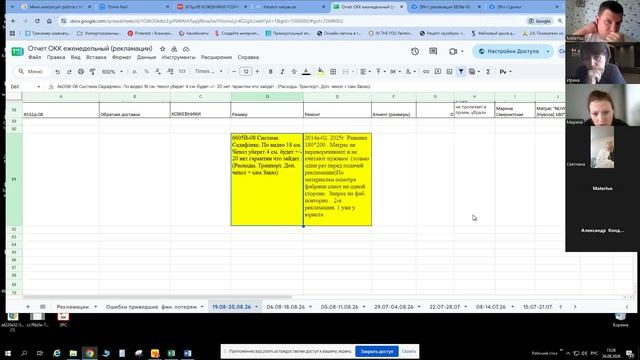Click the font size field showing 12

coord(246,71)
